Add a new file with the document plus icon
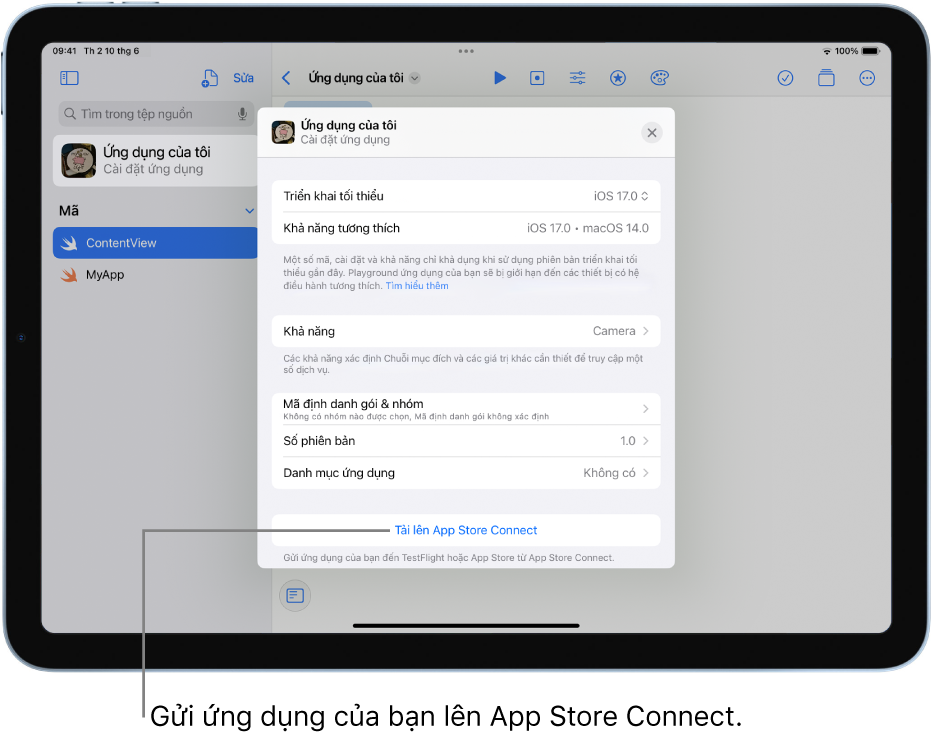 (209, 78)
